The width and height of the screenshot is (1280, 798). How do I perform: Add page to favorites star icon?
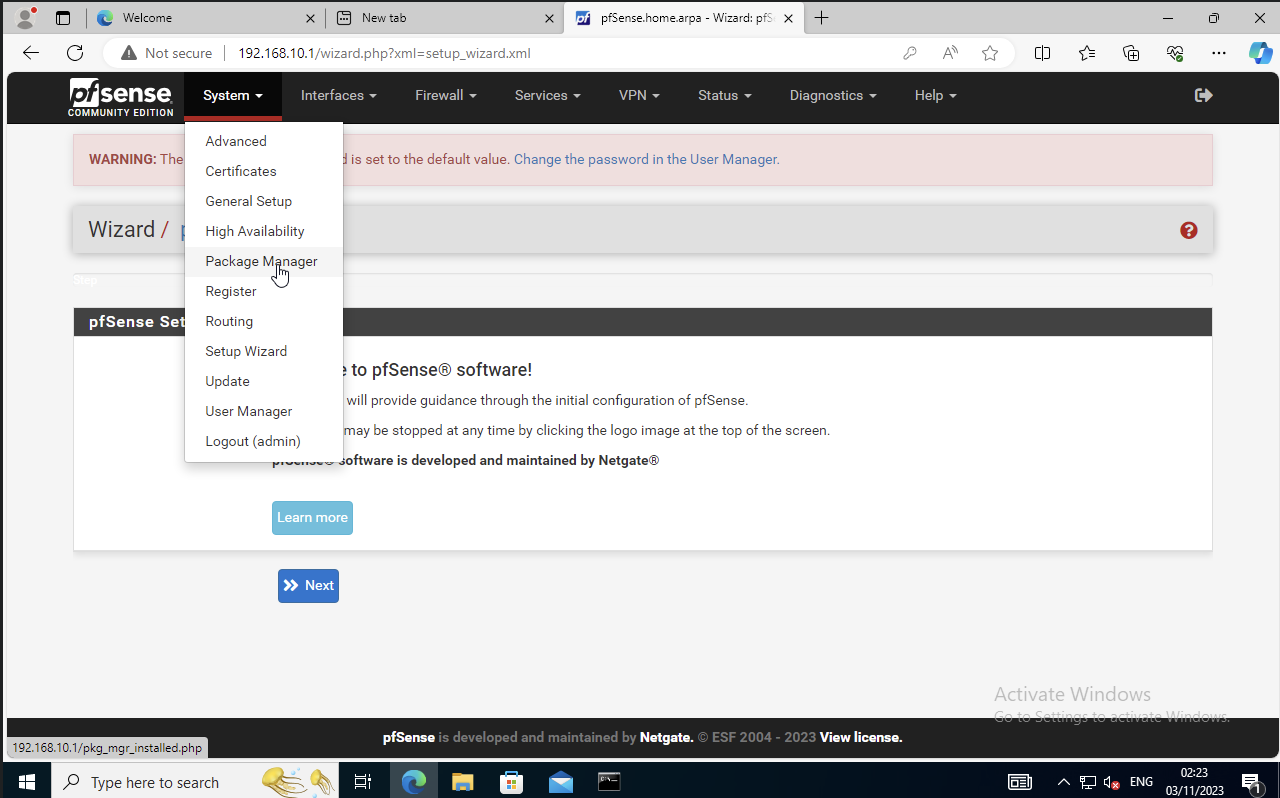pyautogui.click(x=990, y=53)
